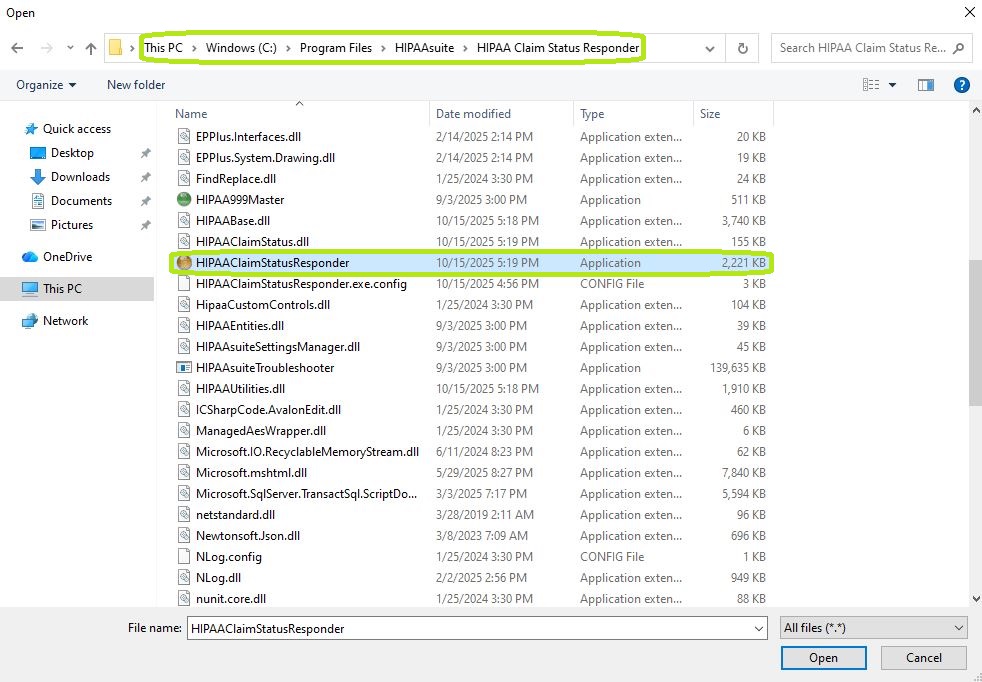Click the NLog.config file icon
The height and width of the screenshot is (682, 982).
pyautogui.click(x=183, y=557)
